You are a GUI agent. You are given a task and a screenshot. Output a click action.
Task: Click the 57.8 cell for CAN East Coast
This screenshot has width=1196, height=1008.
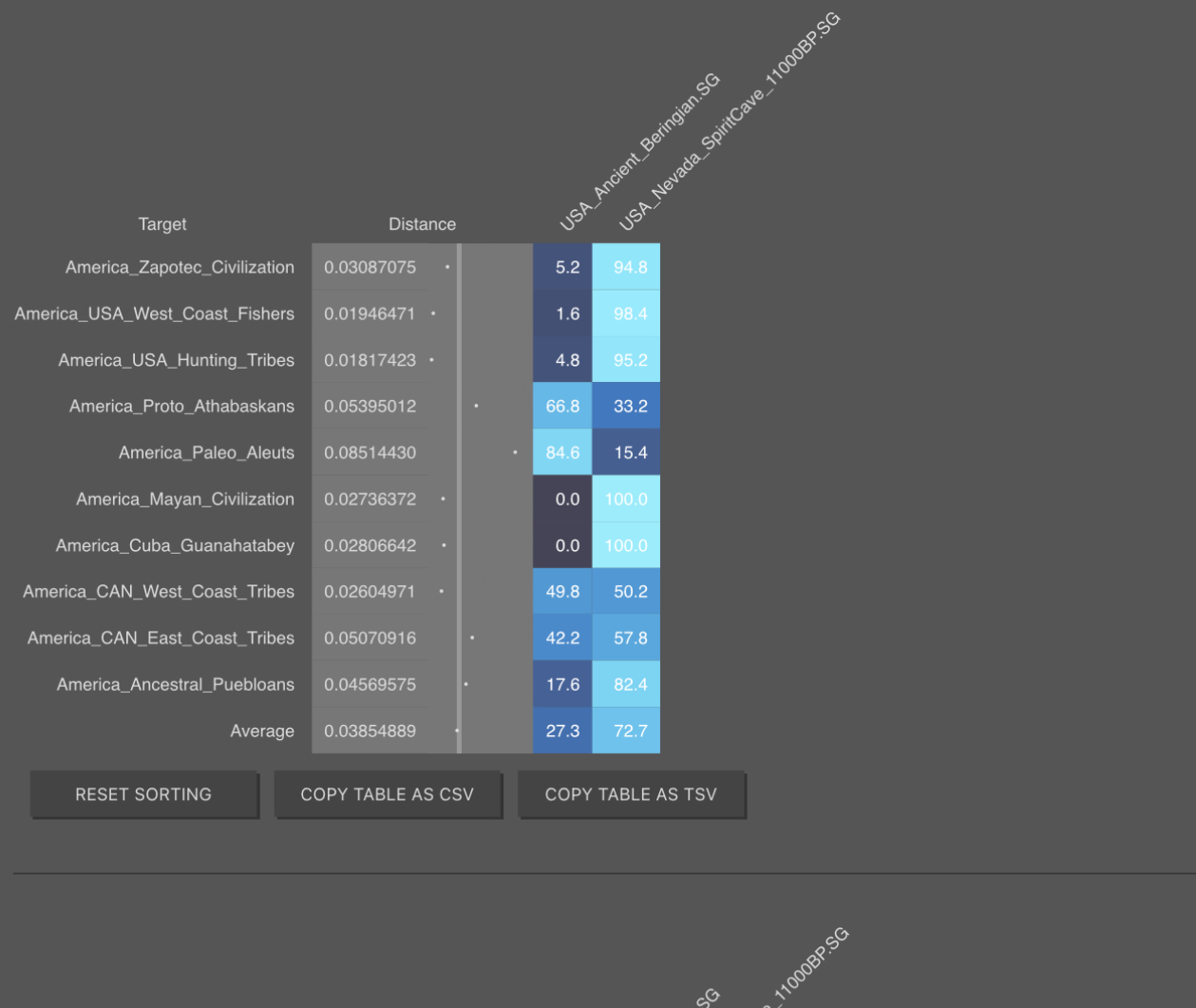[626, 637]
